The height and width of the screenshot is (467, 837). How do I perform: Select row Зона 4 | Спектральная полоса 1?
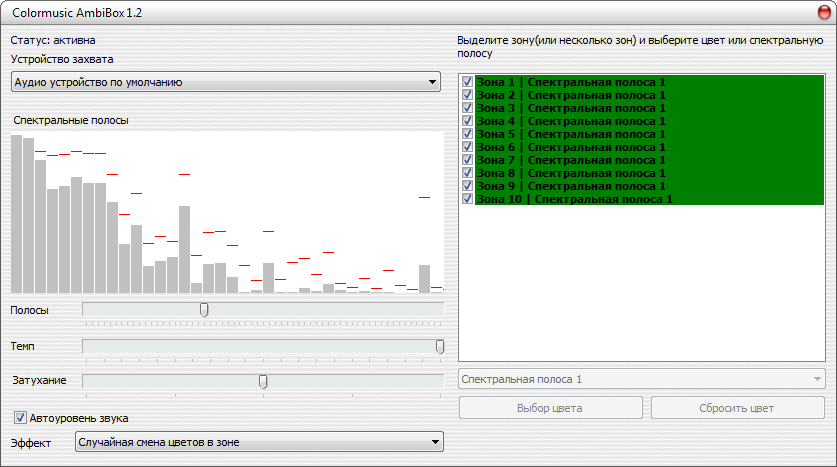point(649,121)
